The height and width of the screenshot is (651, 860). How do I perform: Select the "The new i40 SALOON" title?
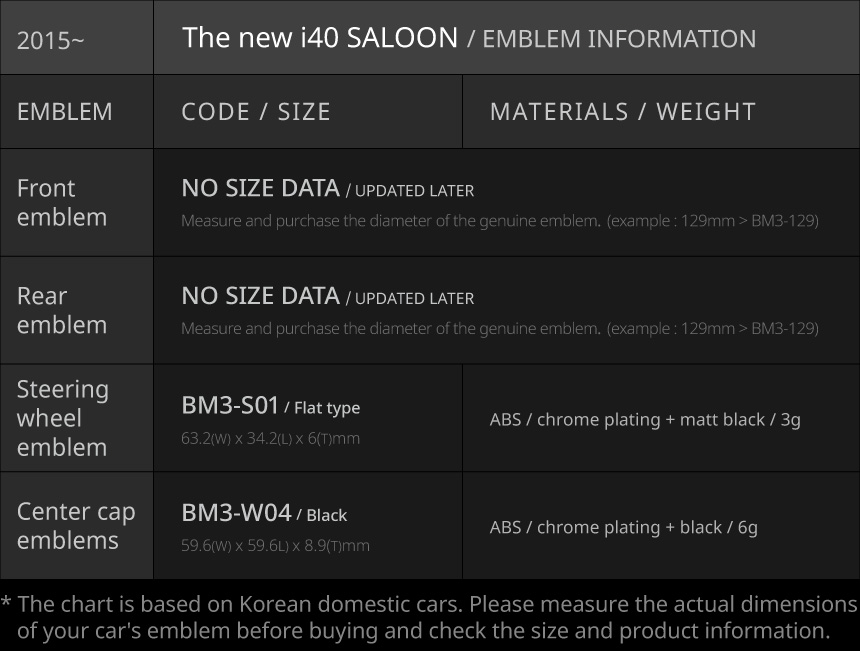(320, 38)
